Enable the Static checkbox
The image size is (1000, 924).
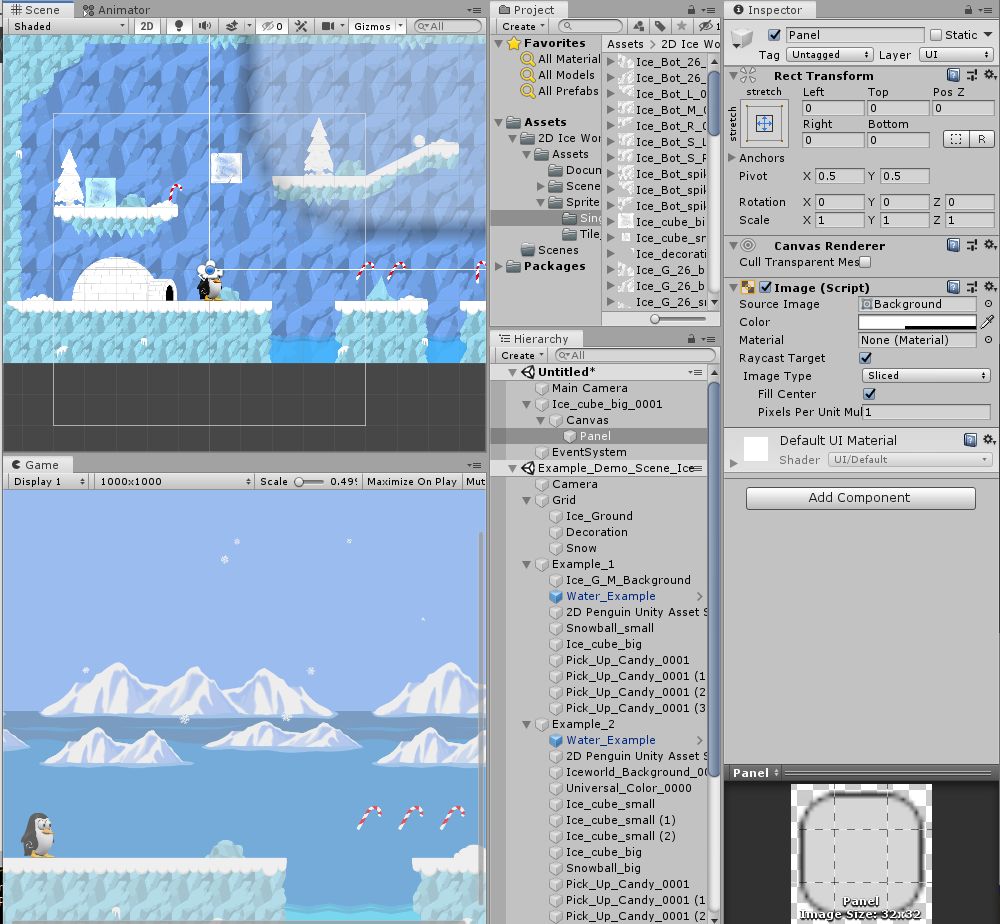936,35
